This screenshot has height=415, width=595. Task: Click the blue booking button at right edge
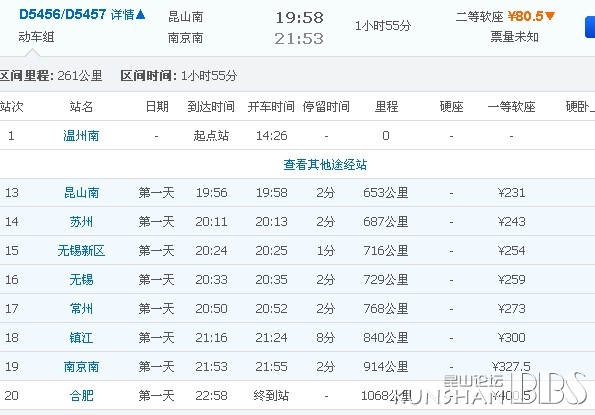tap(590, 27)
